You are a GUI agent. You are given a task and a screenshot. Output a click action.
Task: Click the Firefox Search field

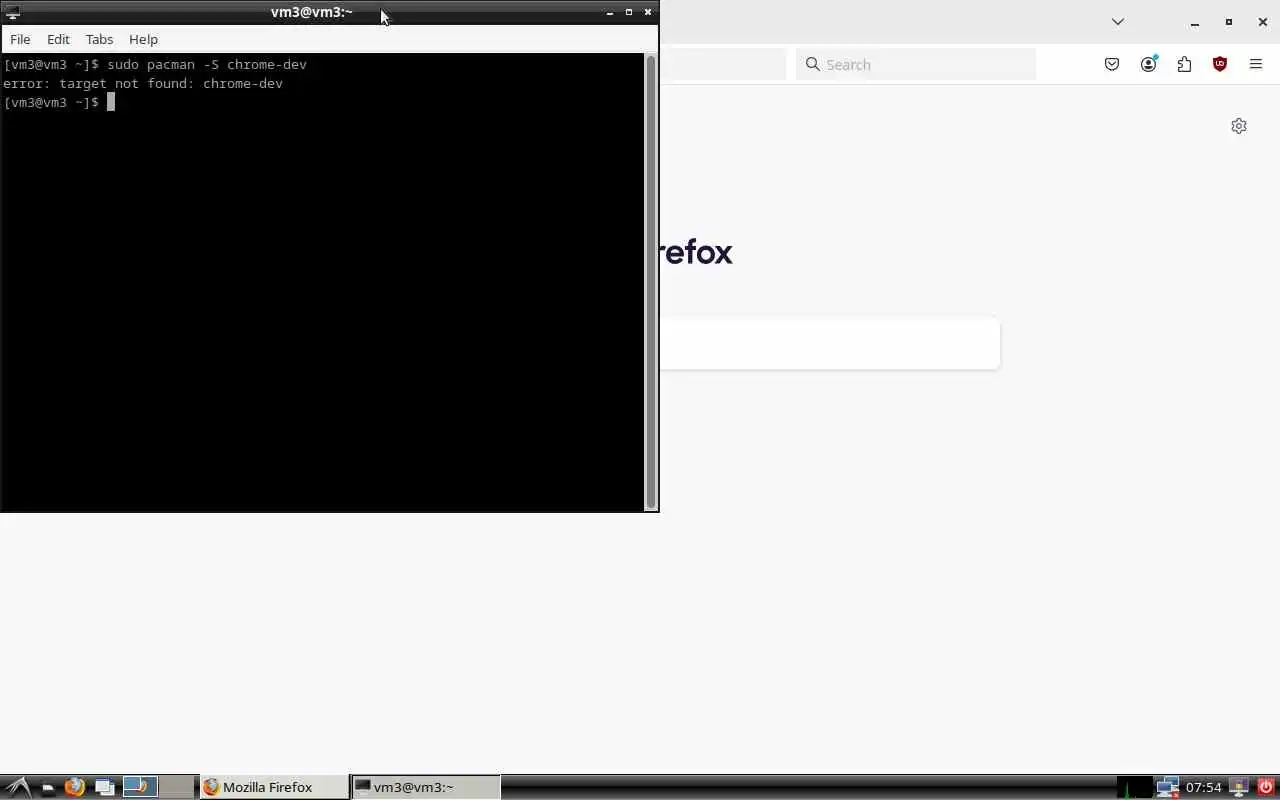[916, 64]
